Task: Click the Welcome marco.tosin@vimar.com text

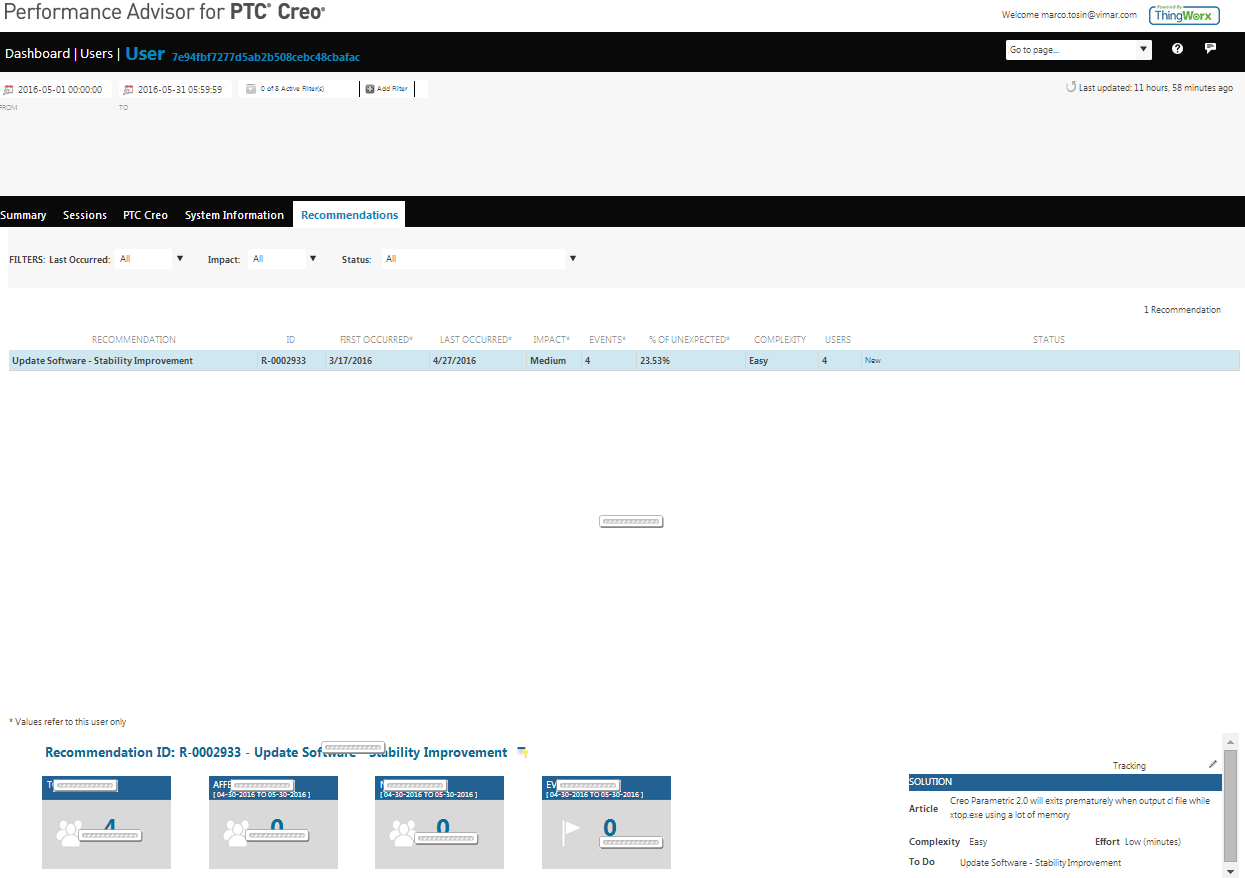Action: point(1069,15)
